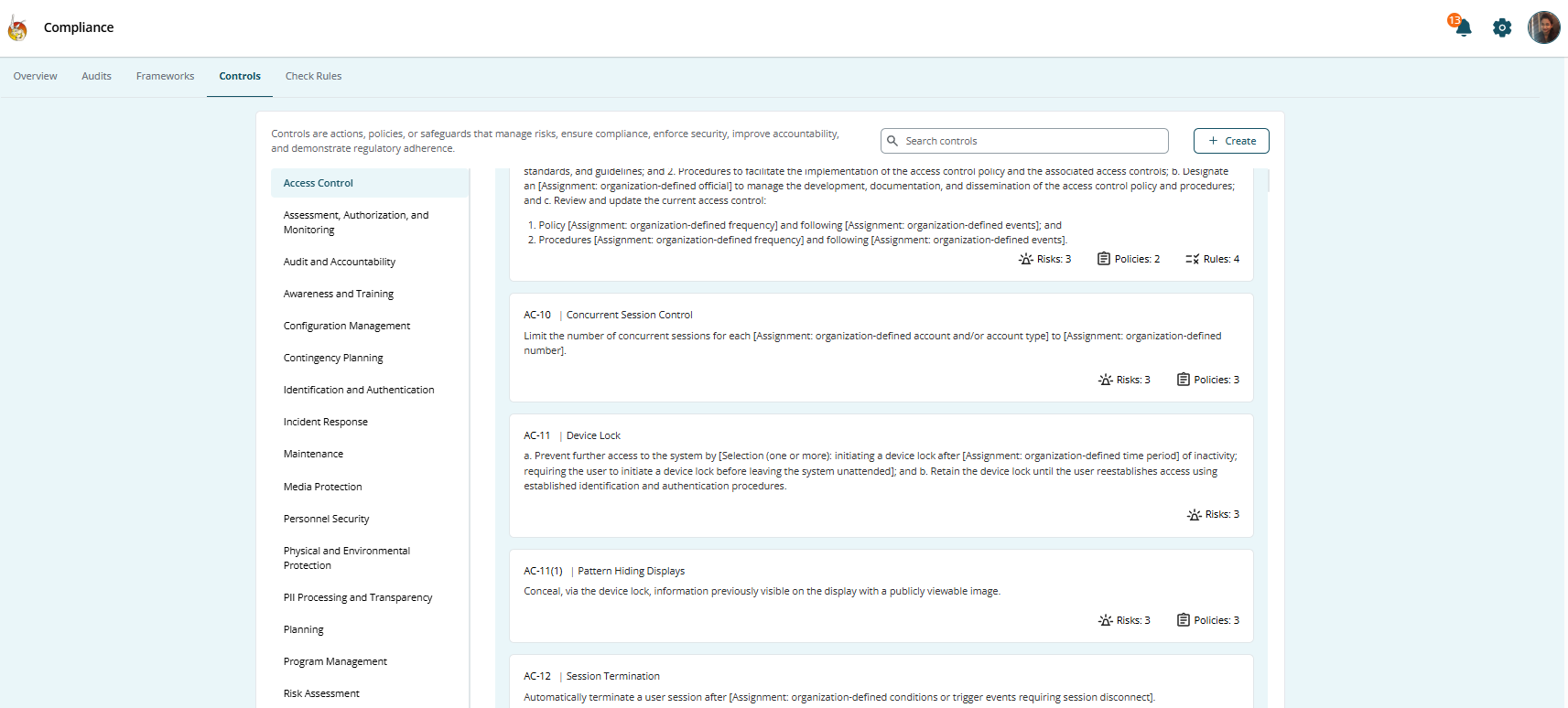
Task: Switch to the Frameworks tab
Action: 165,76
